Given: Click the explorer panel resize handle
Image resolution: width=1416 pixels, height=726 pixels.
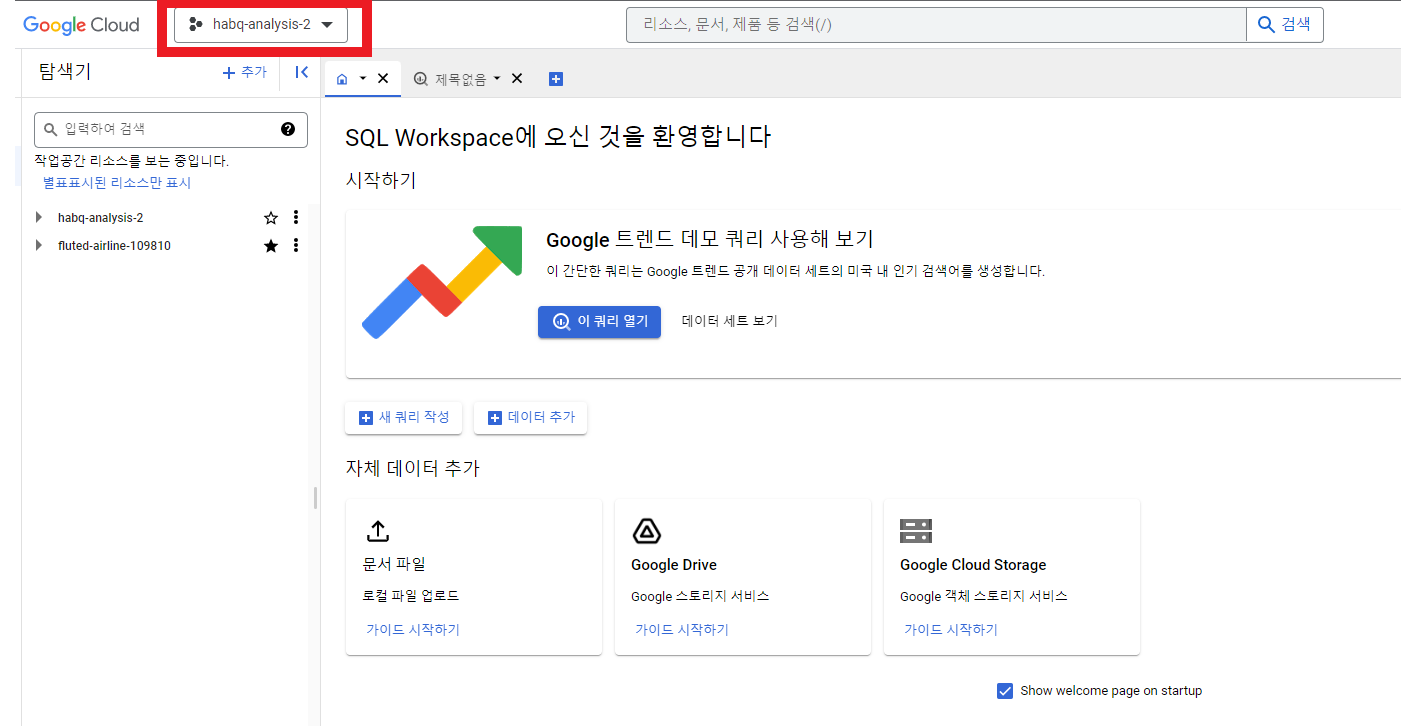Looking at the screenshot, I should coord(315,498).
